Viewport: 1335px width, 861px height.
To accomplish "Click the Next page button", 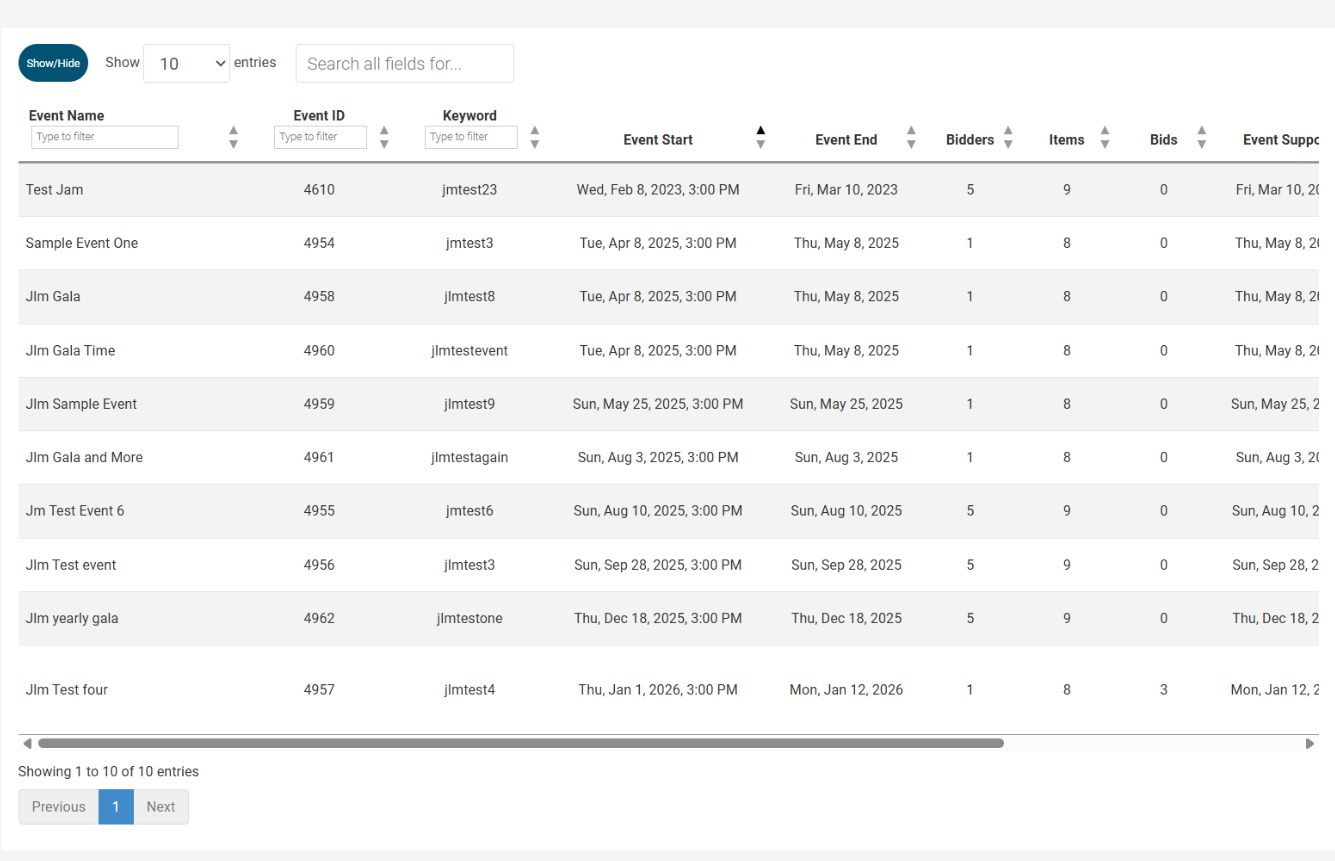I will [161, 807].
